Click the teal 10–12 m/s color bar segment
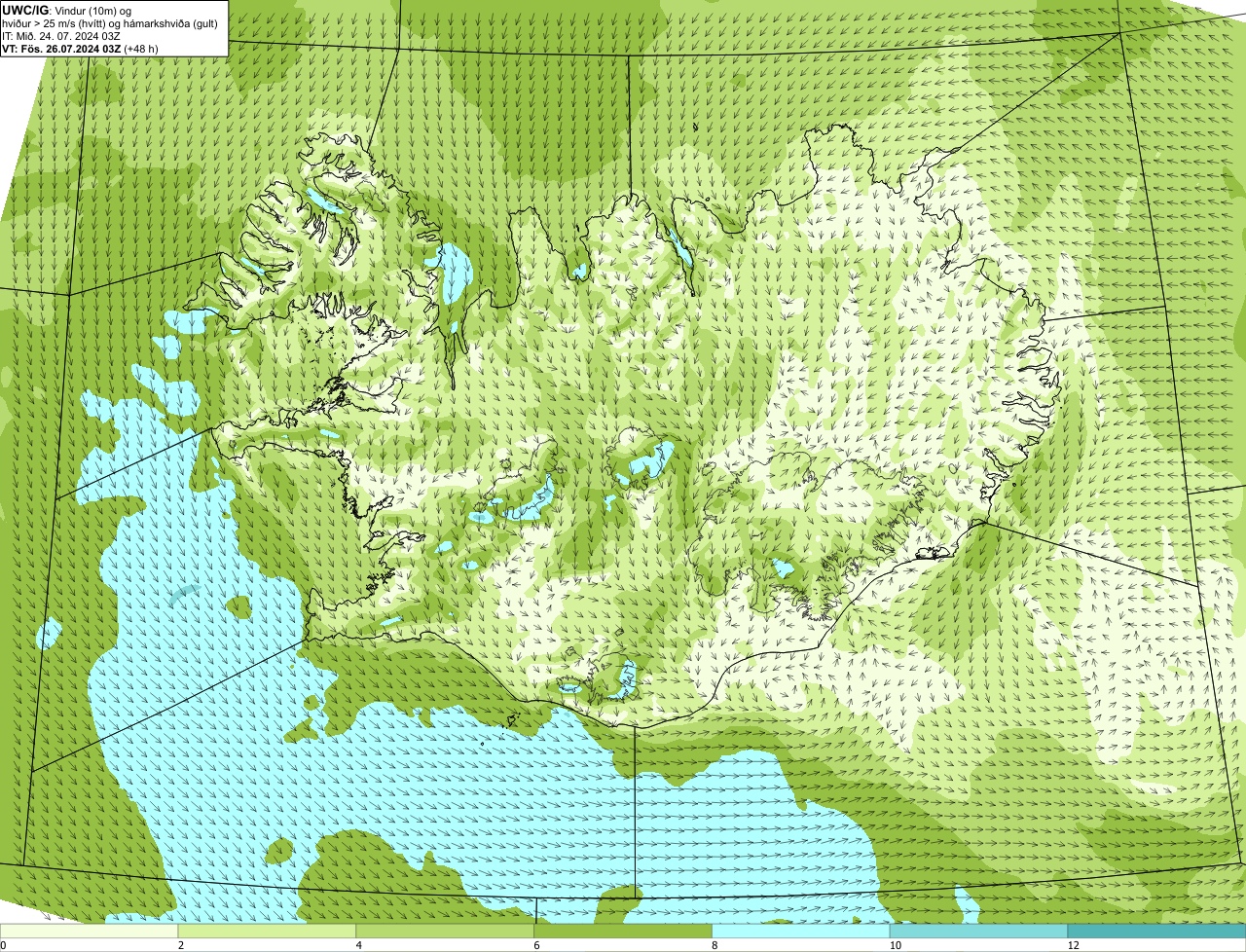1246x952 pixels. coord(978,931)
